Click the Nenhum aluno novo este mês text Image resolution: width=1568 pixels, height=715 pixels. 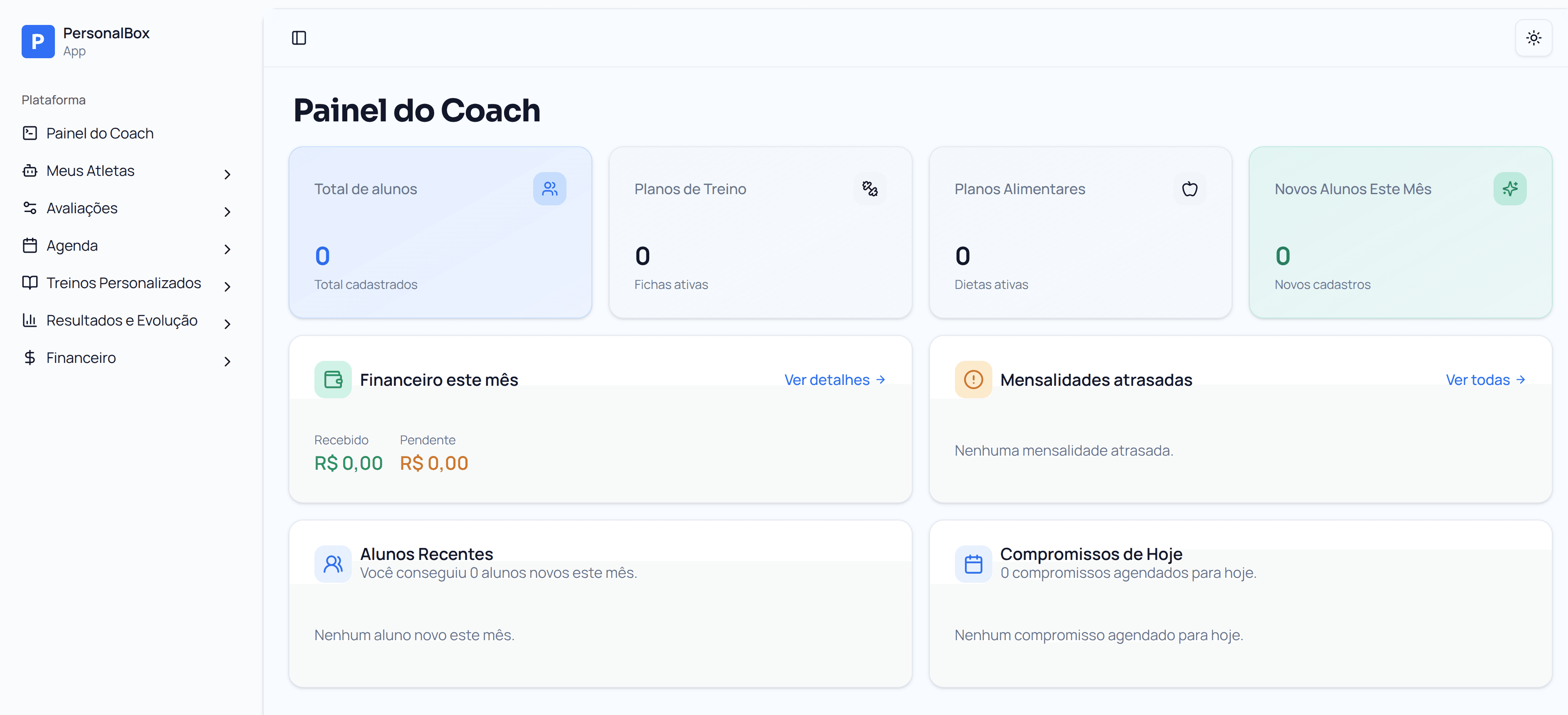(414, 635)
